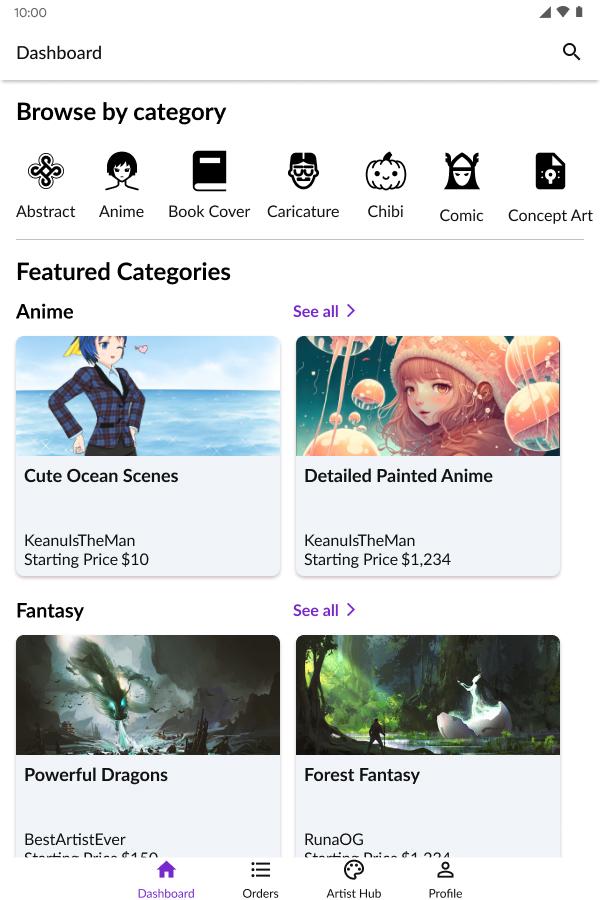
Task: Open the Dashboard home tab
Action: (166, 879)
